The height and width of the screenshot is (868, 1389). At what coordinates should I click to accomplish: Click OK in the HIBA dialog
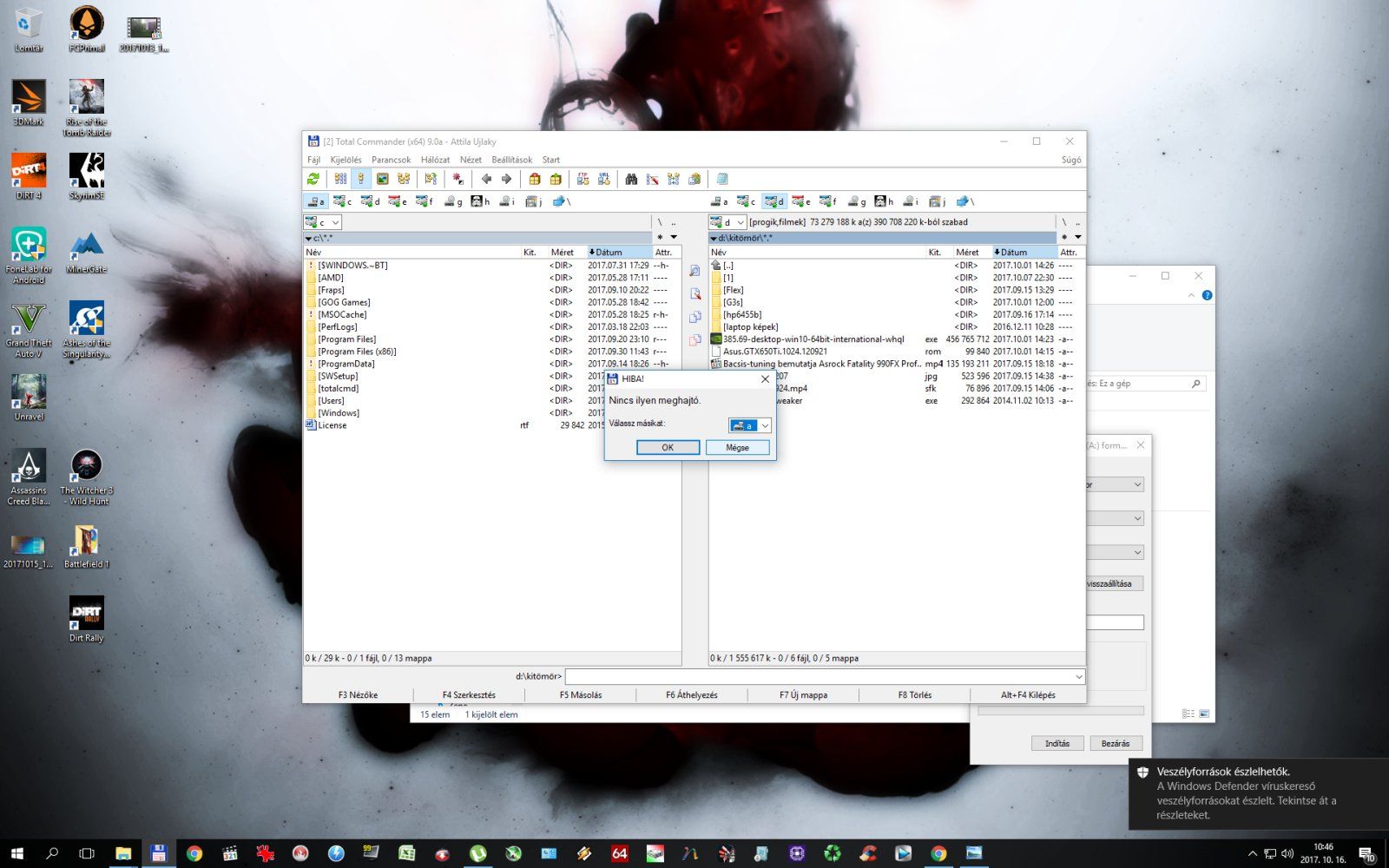[668, 447]
